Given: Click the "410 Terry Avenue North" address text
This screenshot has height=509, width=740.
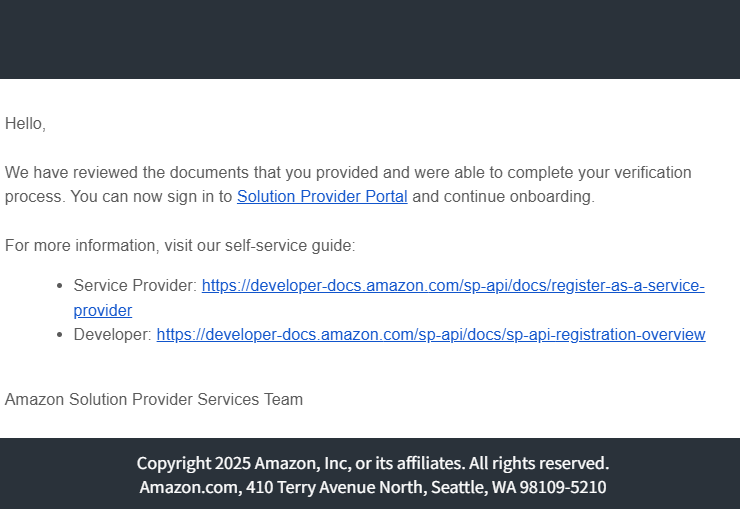Looking at the screenshot, I should 315,488.
